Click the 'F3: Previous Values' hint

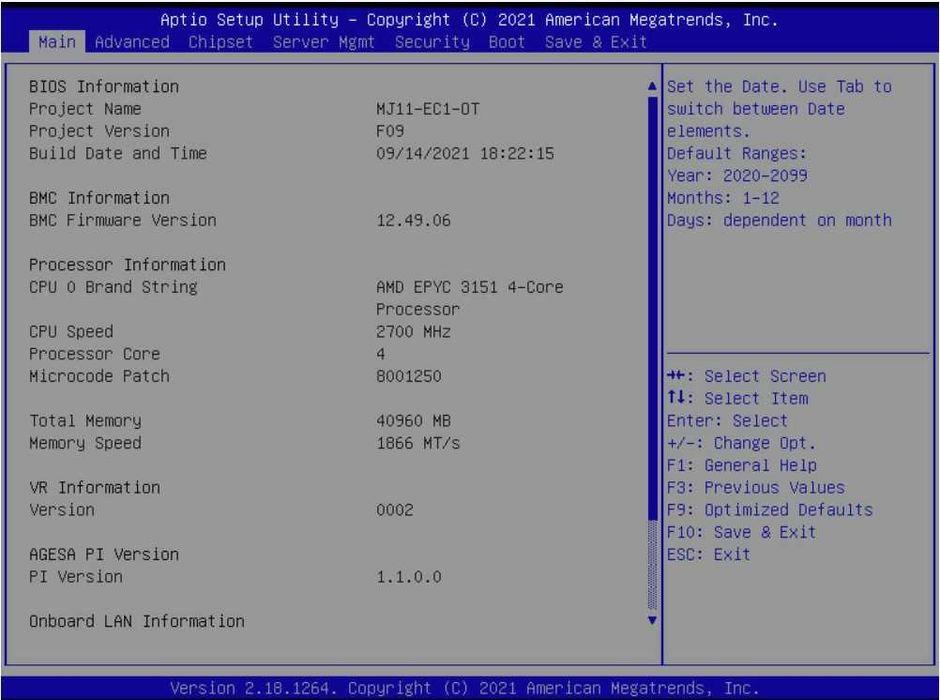point(755,487)
